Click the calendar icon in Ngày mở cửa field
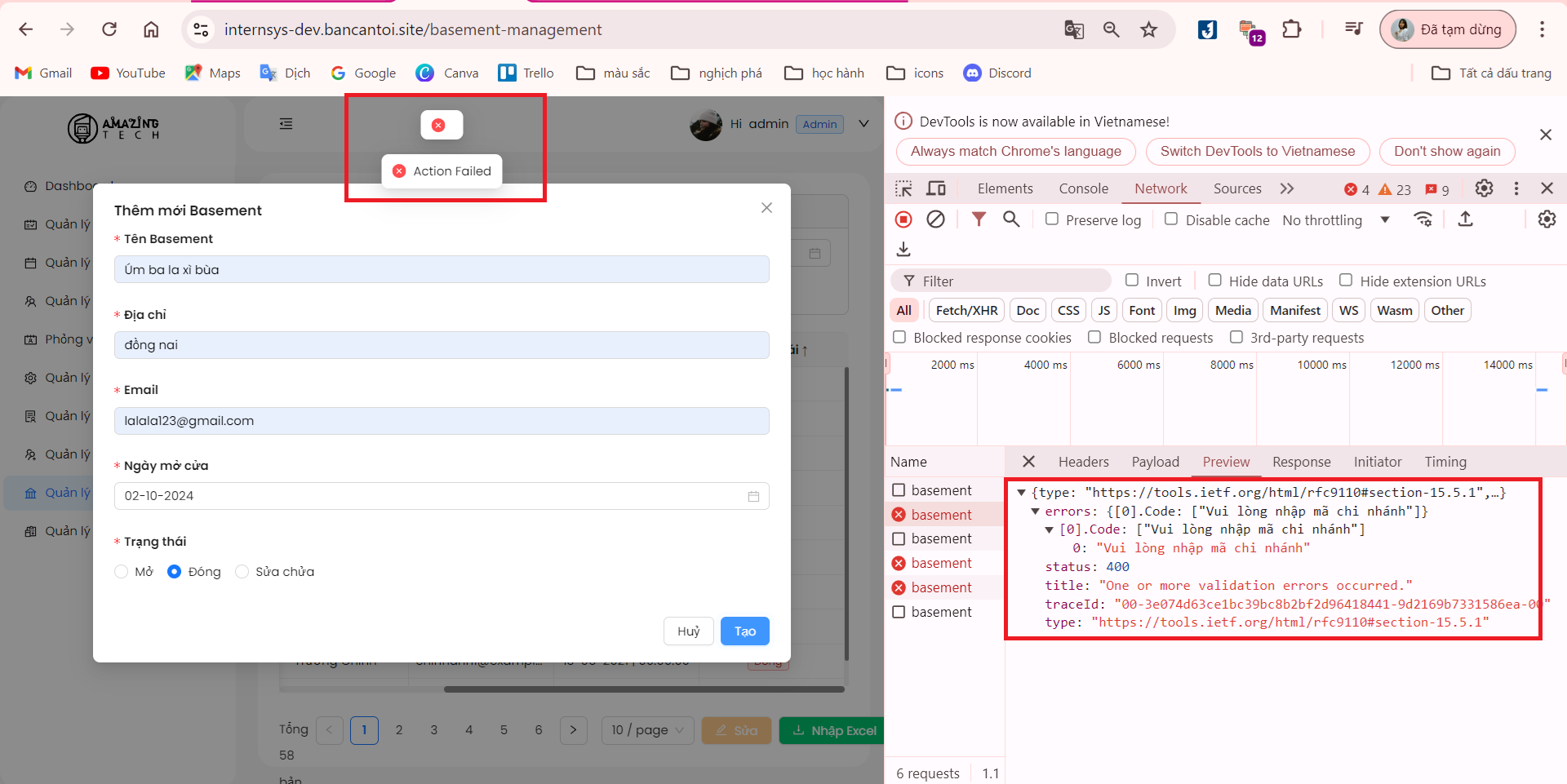The height and width of the screenshot is (784, 1567). 753,496
